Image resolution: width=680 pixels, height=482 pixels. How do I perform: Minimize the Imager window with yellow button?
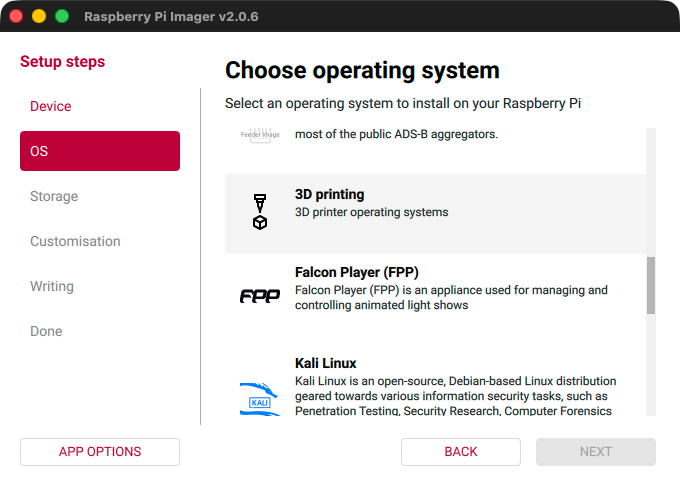click(39, 16)
